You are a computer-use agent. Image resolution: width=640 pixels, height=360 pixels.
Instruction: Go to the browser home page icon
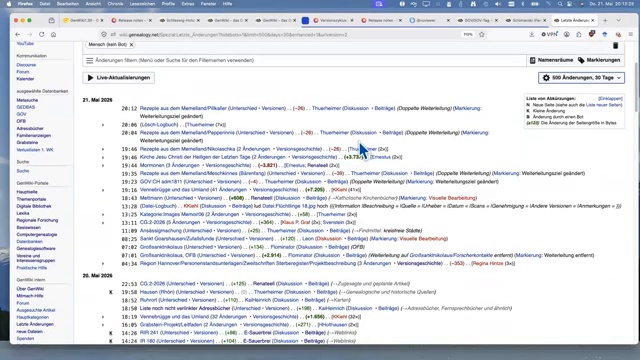click(x=53, y=35)
